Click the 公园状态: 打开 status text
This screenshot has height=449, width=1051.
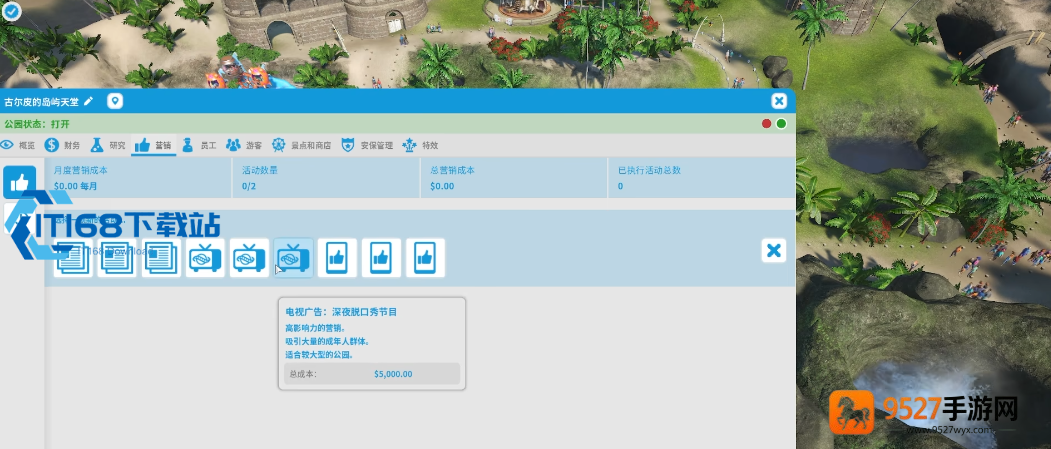click(x=37, y=124)
